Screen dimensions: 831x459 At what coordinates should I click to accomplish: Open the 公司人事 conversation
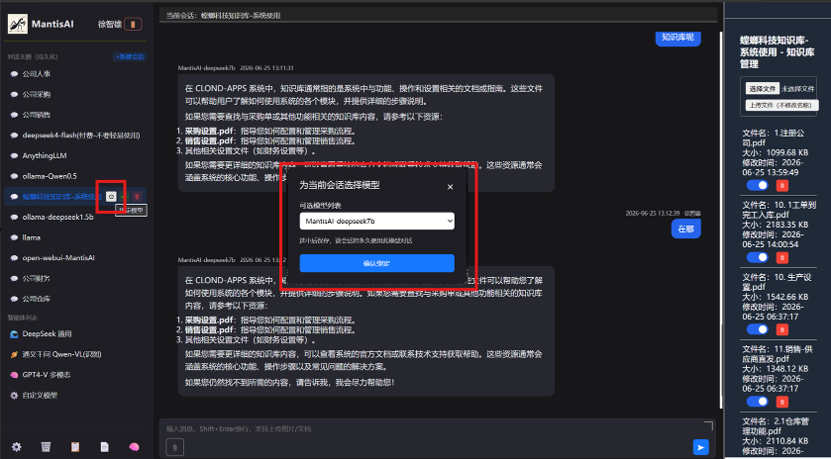(x=76, y=74)
